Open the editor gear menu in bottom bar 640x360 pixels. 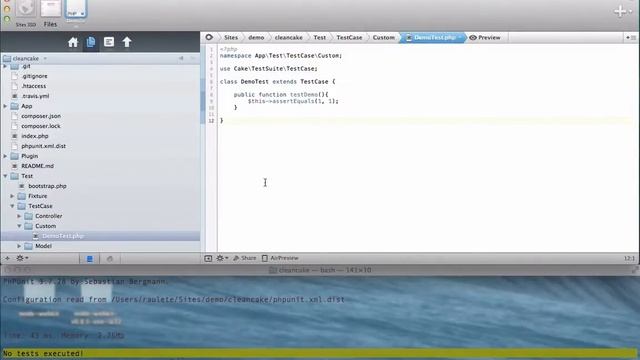pos(222,258)
